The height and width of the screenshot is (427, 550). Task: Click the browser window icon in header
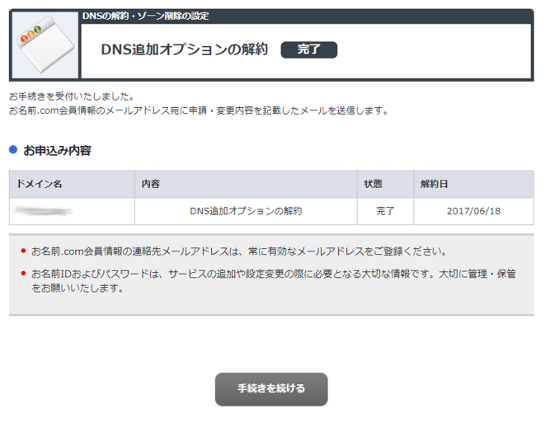click(x=45, y=45)
